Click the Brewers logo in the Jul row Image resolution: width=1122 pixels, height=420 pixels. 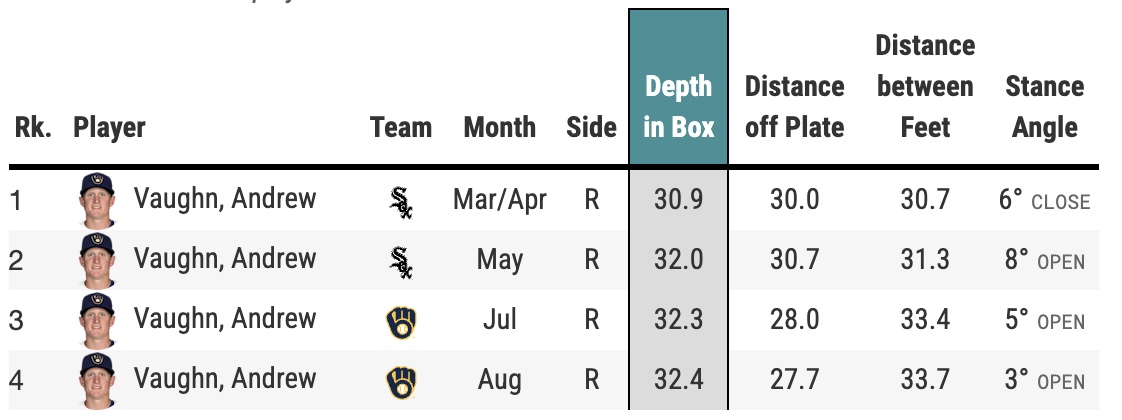coord(400,321)
